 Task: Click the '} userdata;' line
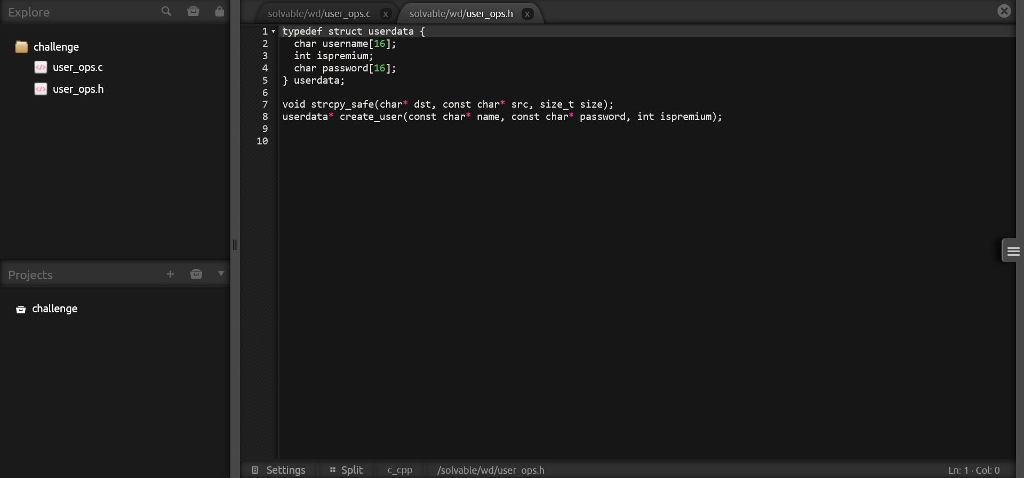(x=313, y=80)
